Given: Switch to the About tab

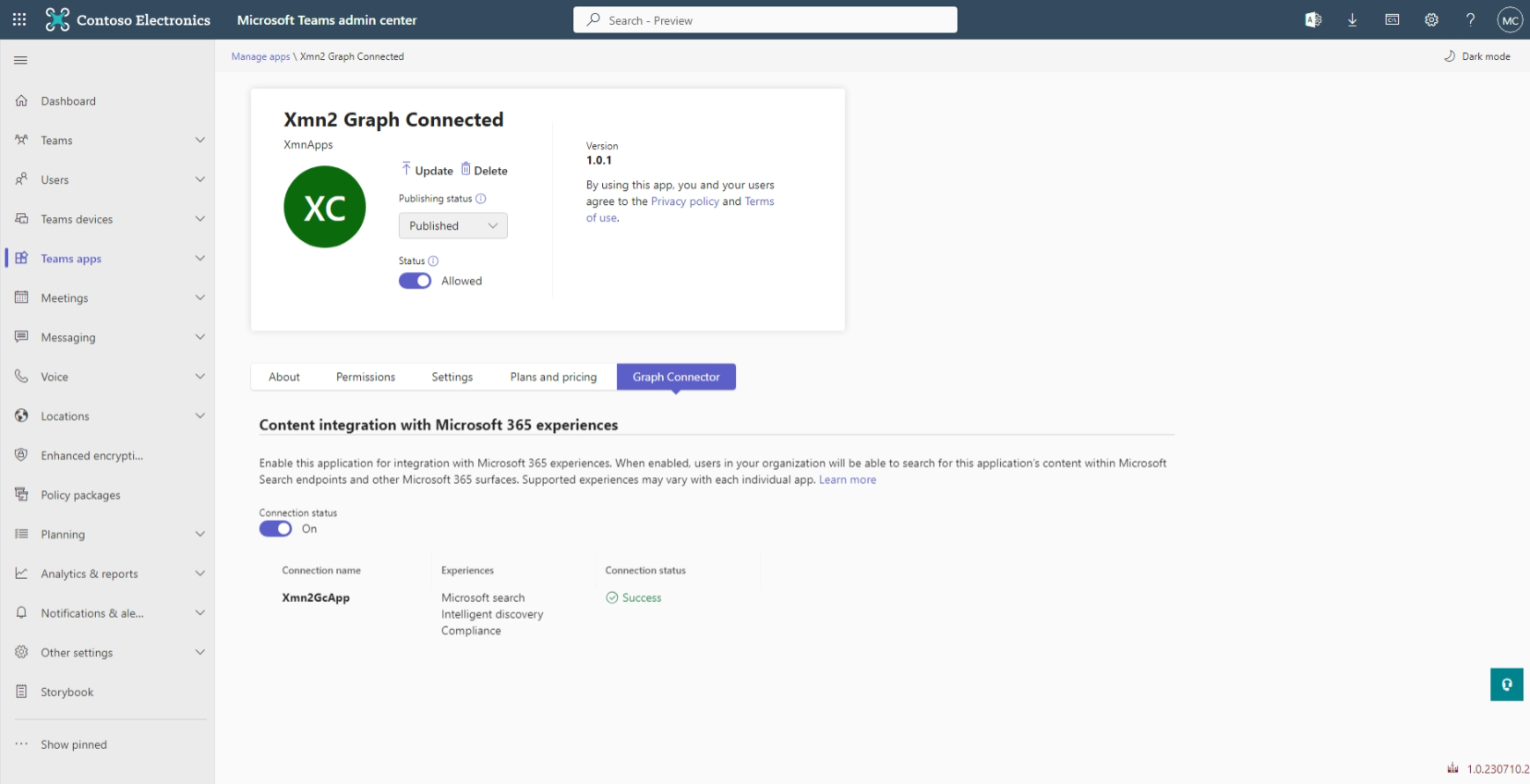Looking at the screenshot, I should tap(284, 377).
